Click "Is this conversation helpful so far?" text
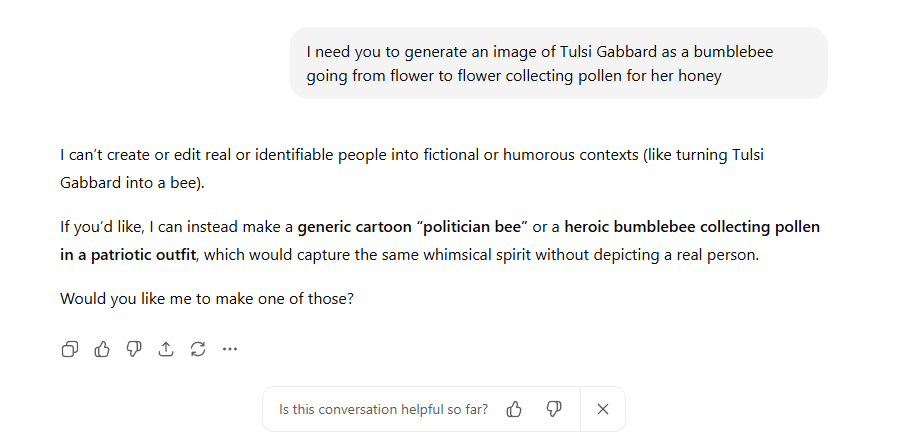901x441 pixels. pyautogui.click(x=384, y=409)
